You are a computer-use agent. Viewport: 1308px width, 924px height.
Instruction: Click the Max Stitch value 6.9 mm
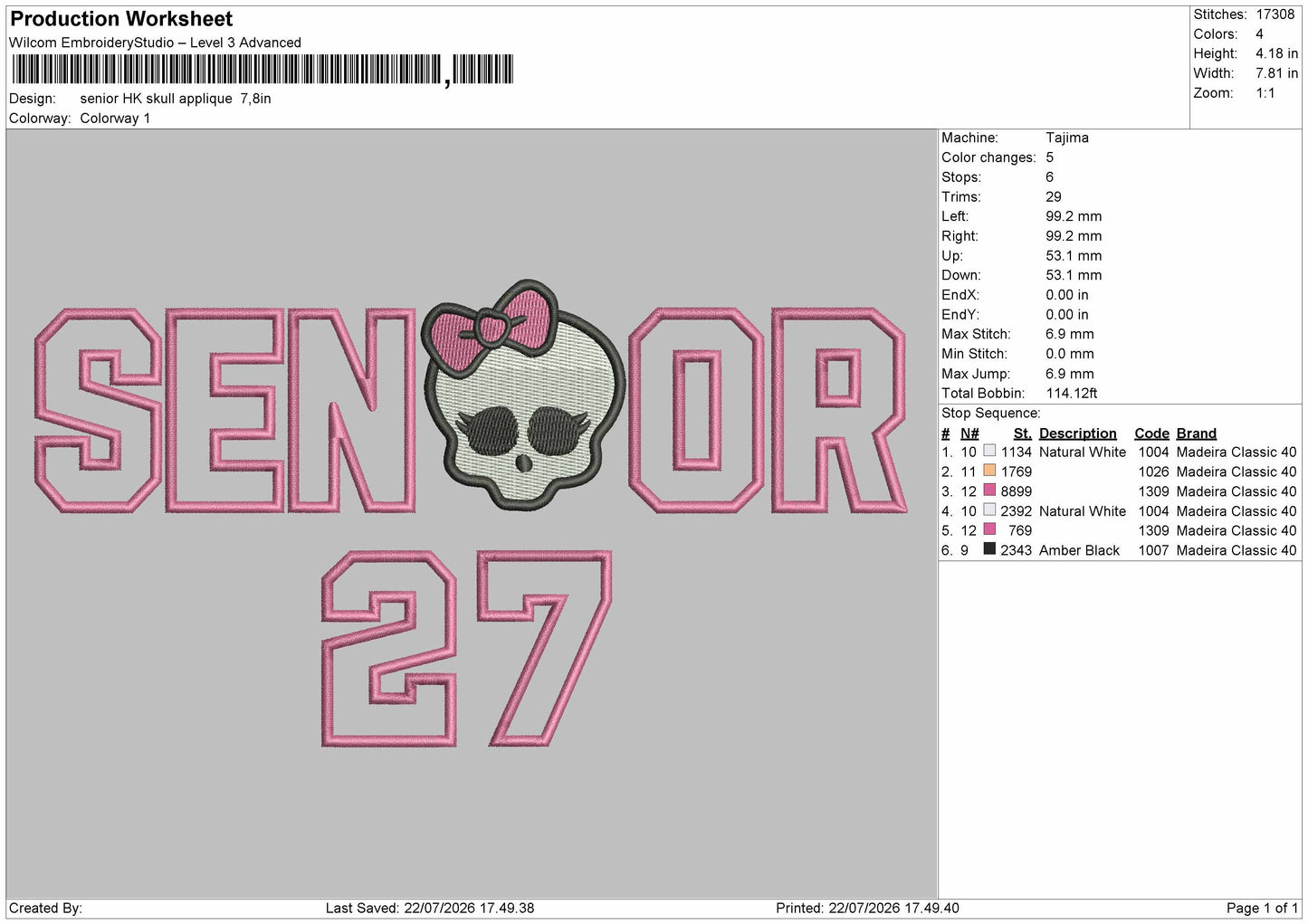pyautogui.click(x=1070, y=334)
